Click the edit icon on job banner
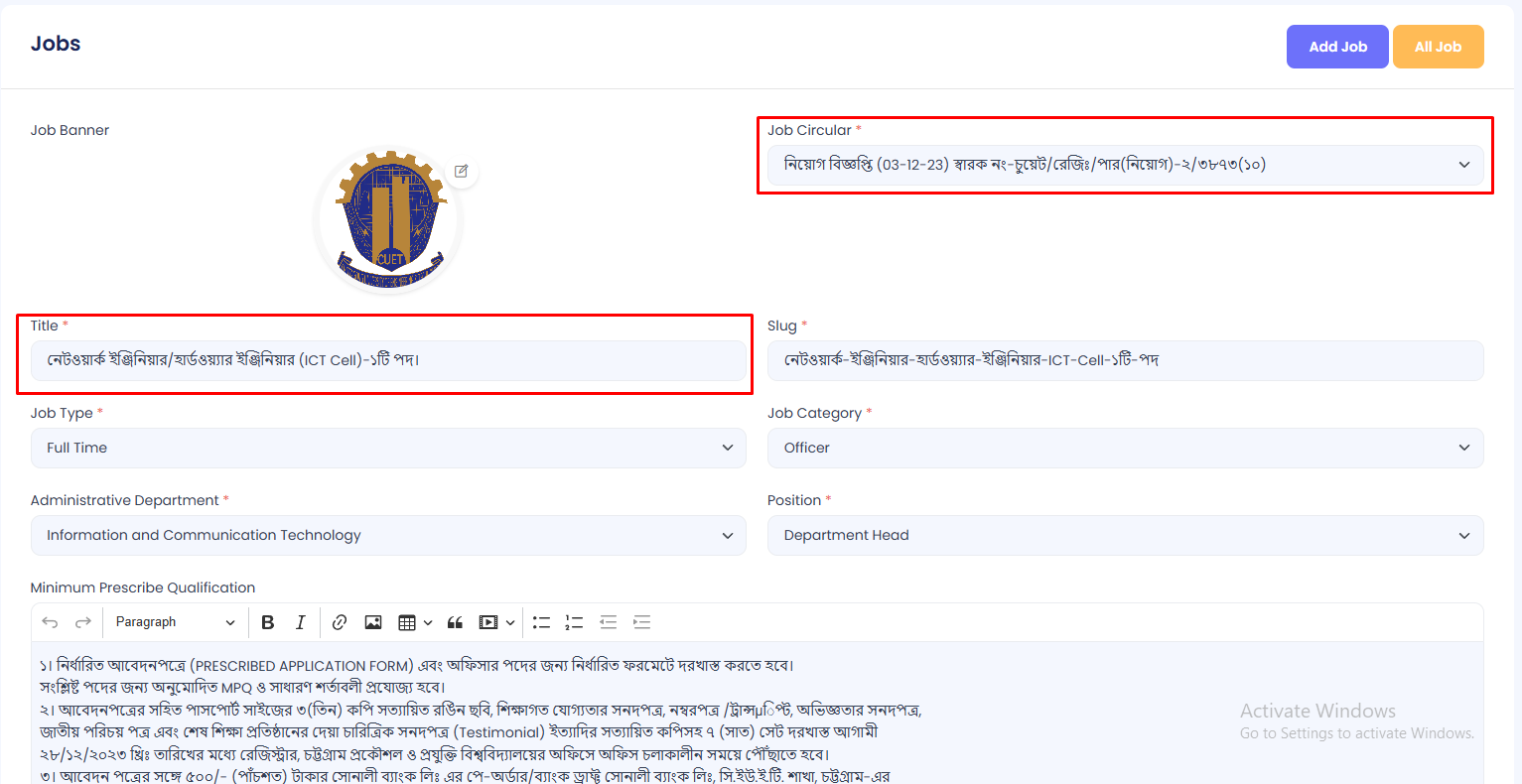The image size is (1522, 784). (x=461, y=171)
